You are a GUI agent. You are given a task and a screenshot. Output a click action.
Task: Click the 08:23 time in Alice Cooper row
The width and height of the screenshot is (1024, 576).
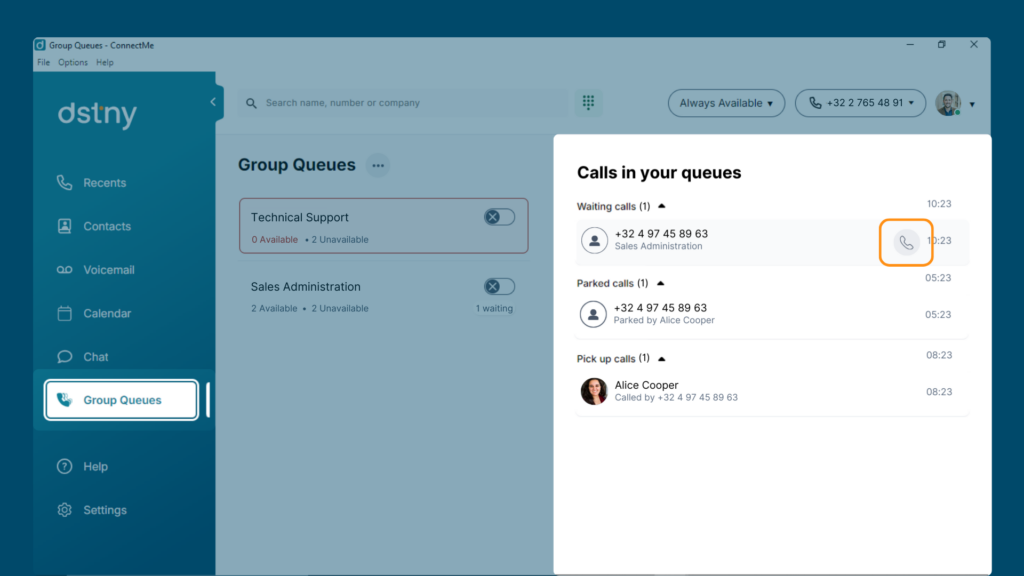click(939, 392)
